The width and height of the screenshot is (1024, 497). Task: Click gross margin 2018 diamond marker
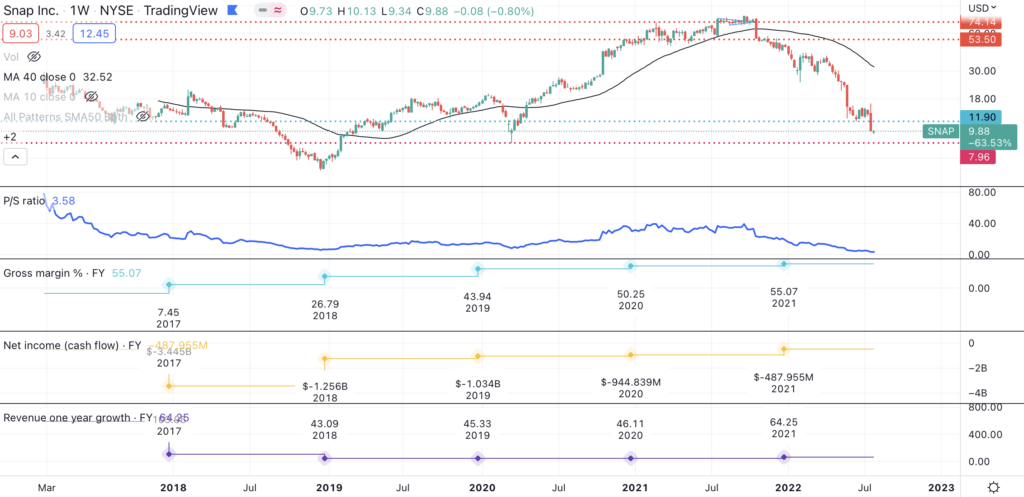coord(325,276)
